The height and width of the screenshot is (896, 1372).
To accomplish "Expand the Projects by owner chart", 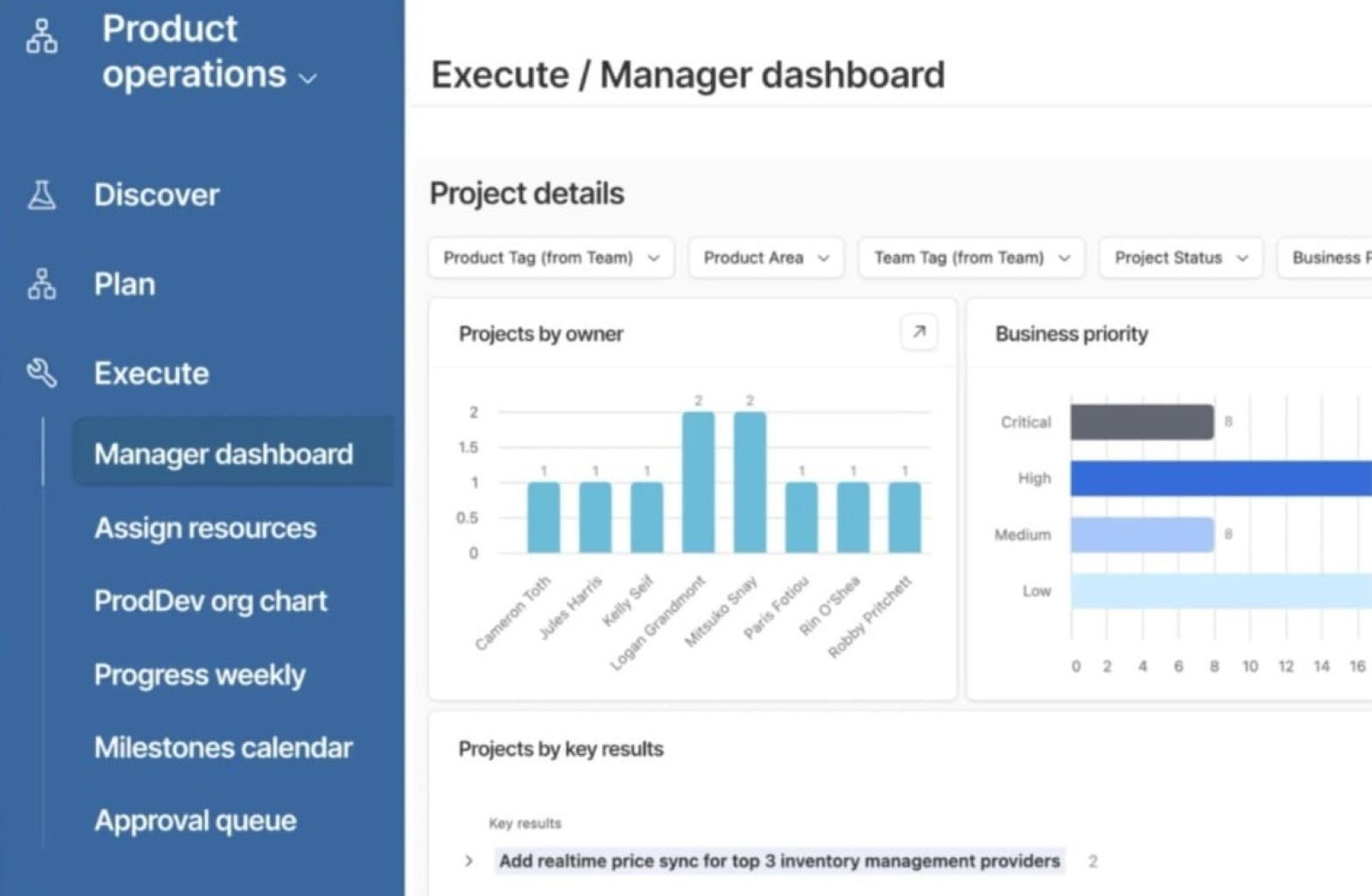I will point(918,332).
